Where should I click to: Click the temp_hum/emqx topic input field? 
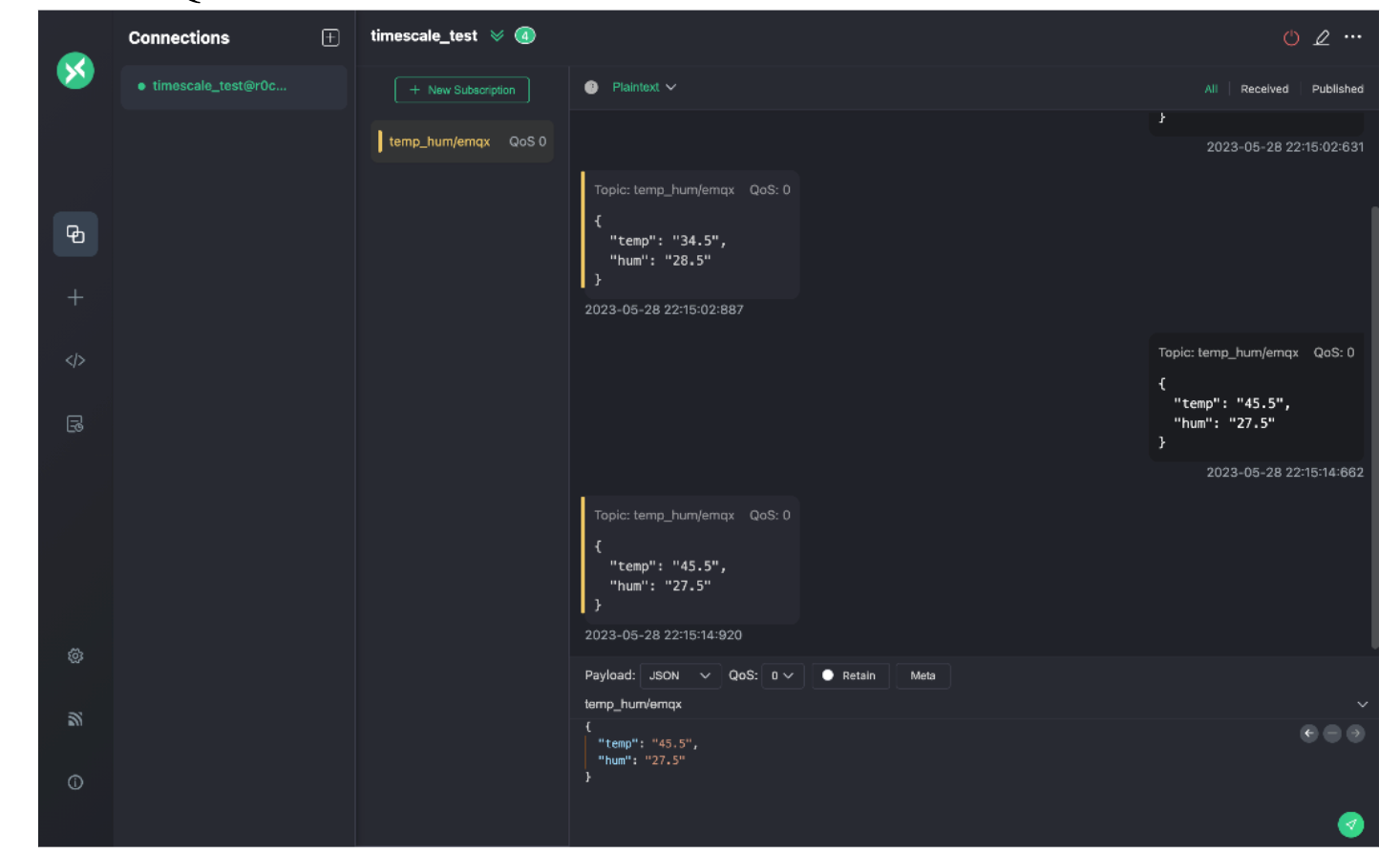click(x=955, y=704)
